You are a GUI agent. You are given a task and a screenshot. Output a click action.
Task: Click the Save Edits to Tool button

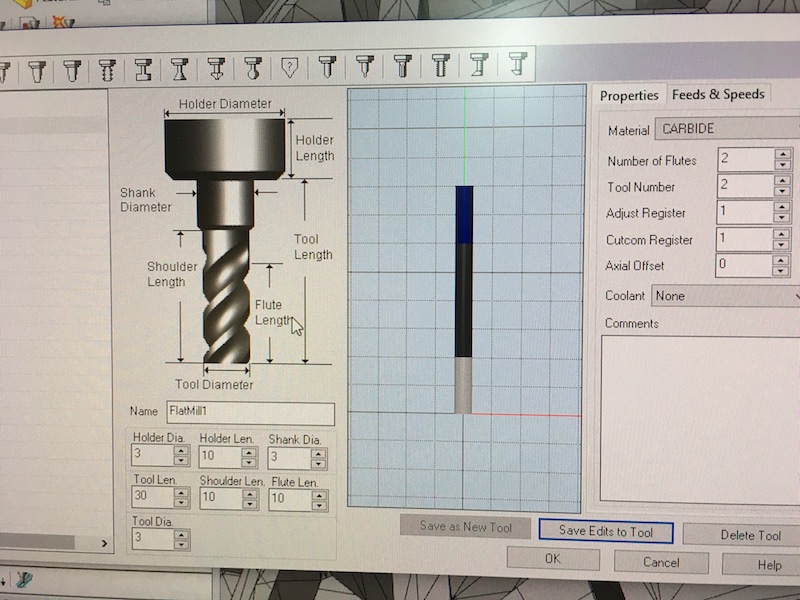pos(606,531)
